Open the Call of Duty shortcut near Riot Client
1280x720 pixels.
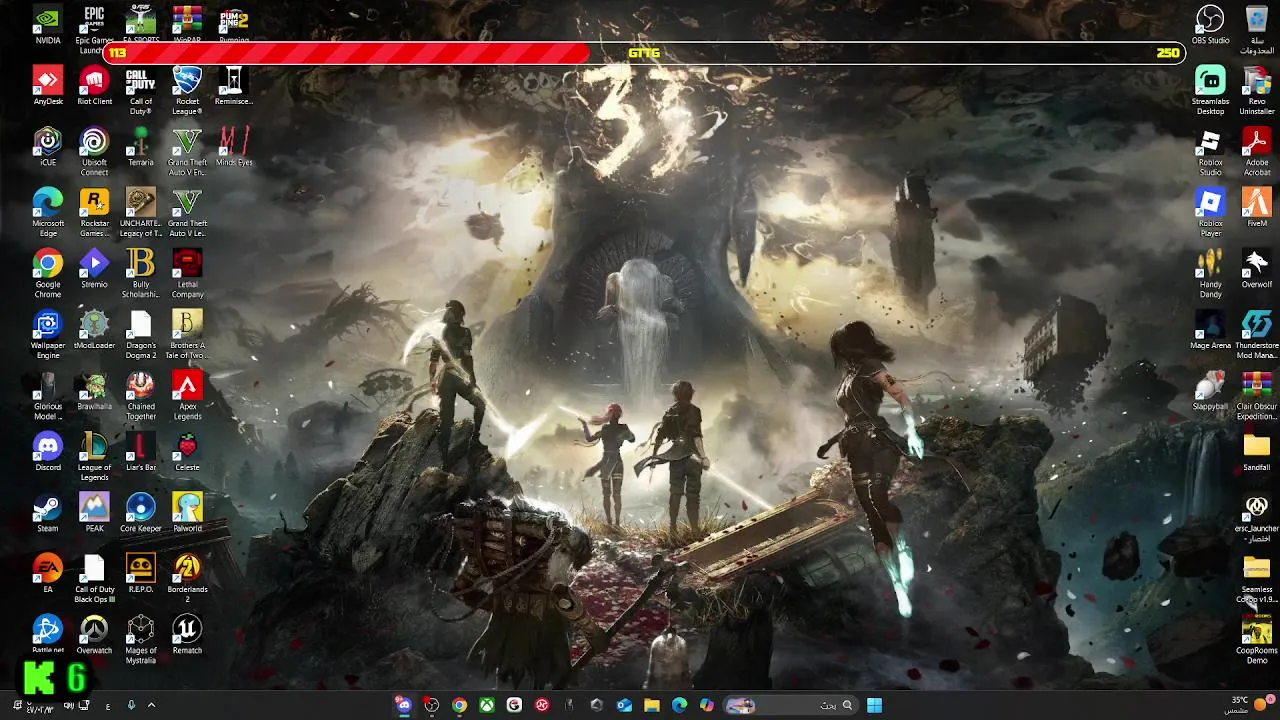click(x=141, y=91)
